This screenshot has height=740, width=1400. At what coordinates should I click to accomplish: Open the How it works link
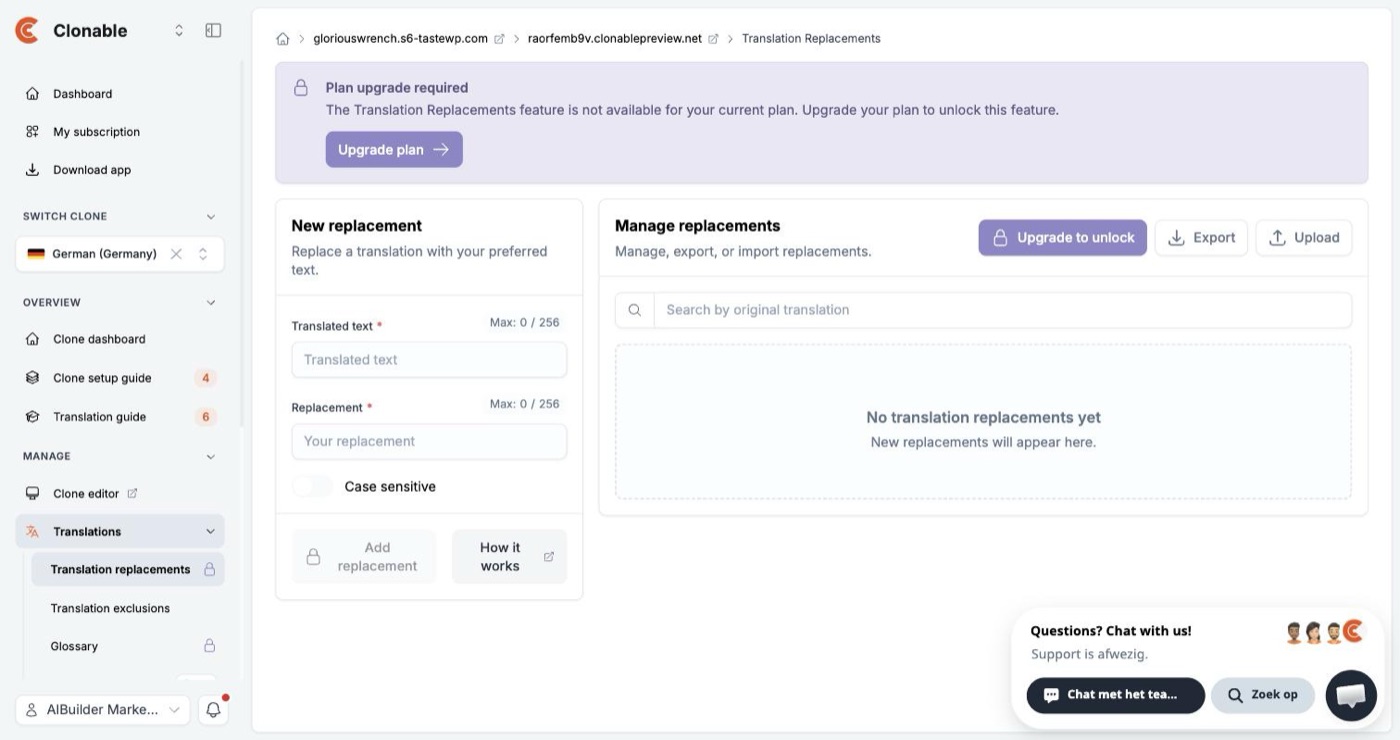click(x=509, y=557)
